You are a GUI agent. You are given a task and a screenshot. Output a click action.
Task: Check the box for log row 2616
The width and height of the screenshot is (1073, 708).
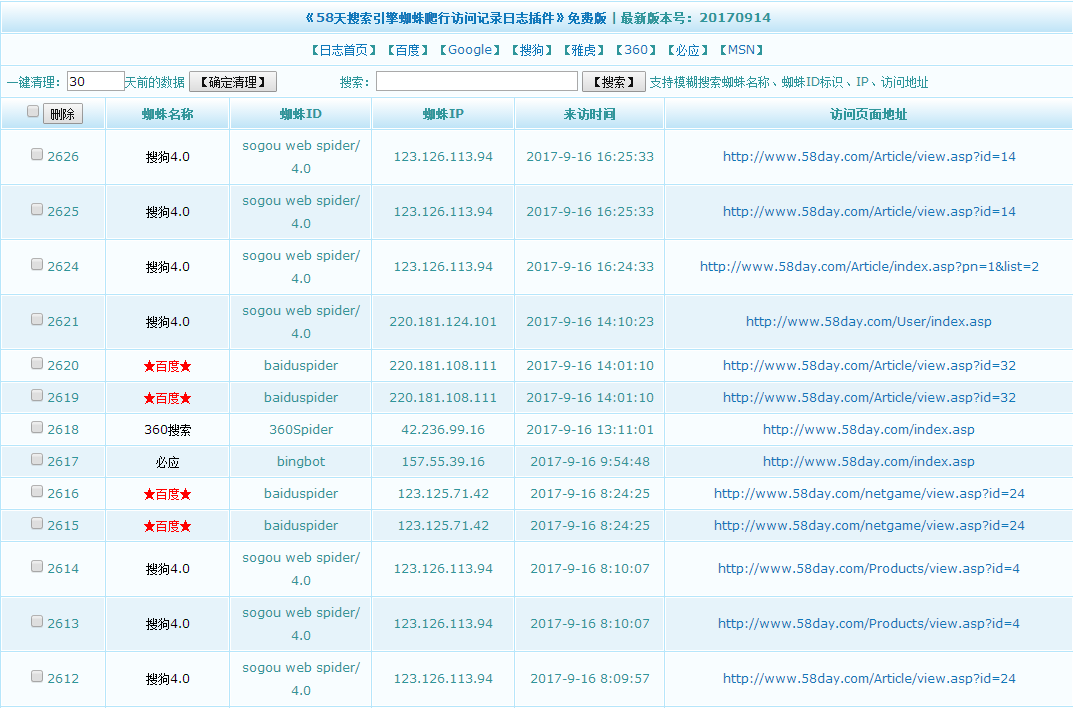tap(37, 491)
